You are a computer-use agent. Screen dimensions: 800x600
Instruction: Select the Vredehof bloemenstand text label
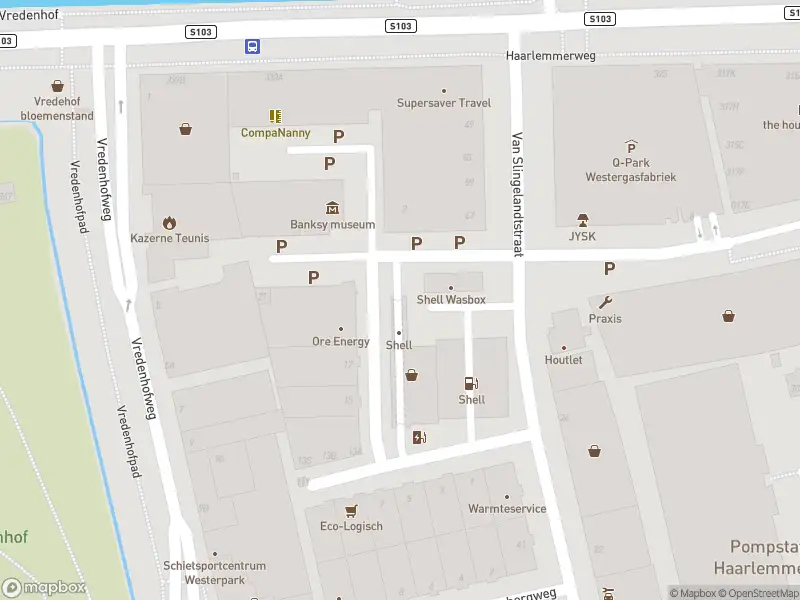(x=57, y=109)
